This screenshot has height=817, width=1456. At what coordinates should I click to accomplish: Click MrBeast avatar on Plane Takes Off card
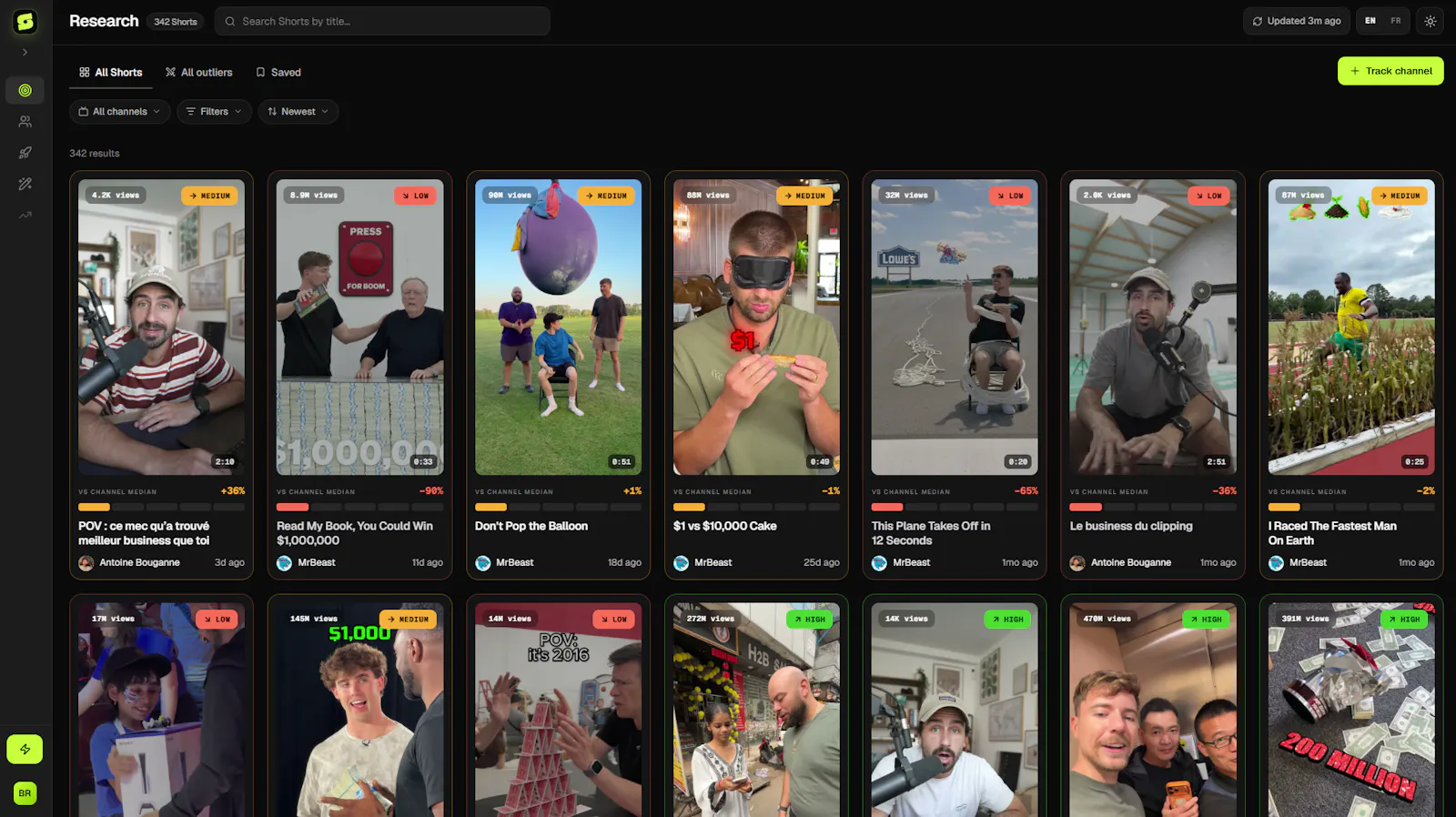[x=880, y=563]
